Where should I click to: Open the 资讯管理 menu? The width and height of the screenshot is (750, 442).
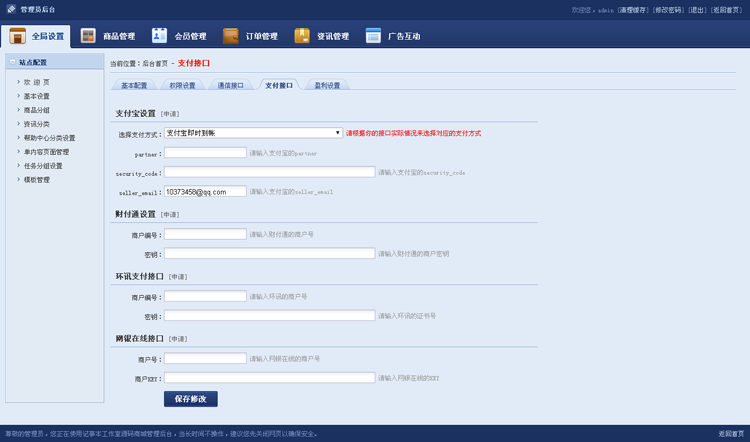coord(321,36)
